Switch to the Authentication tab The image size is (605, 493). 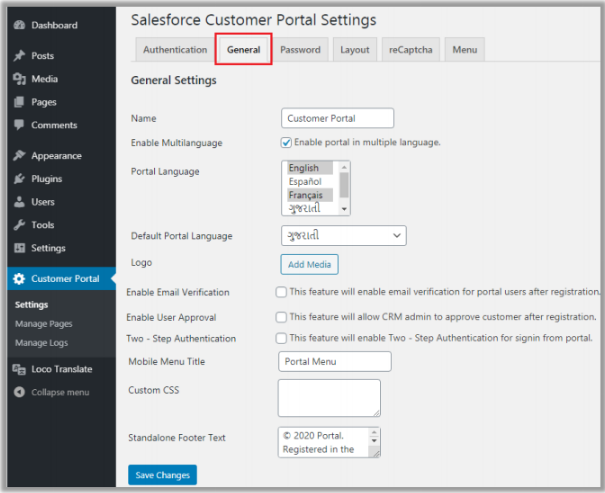tap(175, 50)
